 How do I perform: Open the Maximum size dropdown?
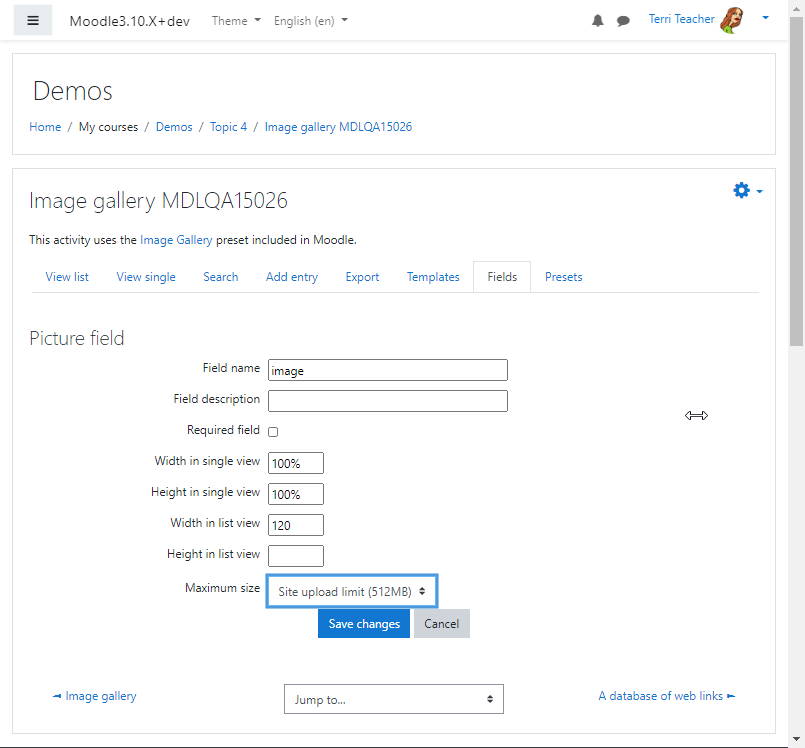click(352, 591)
